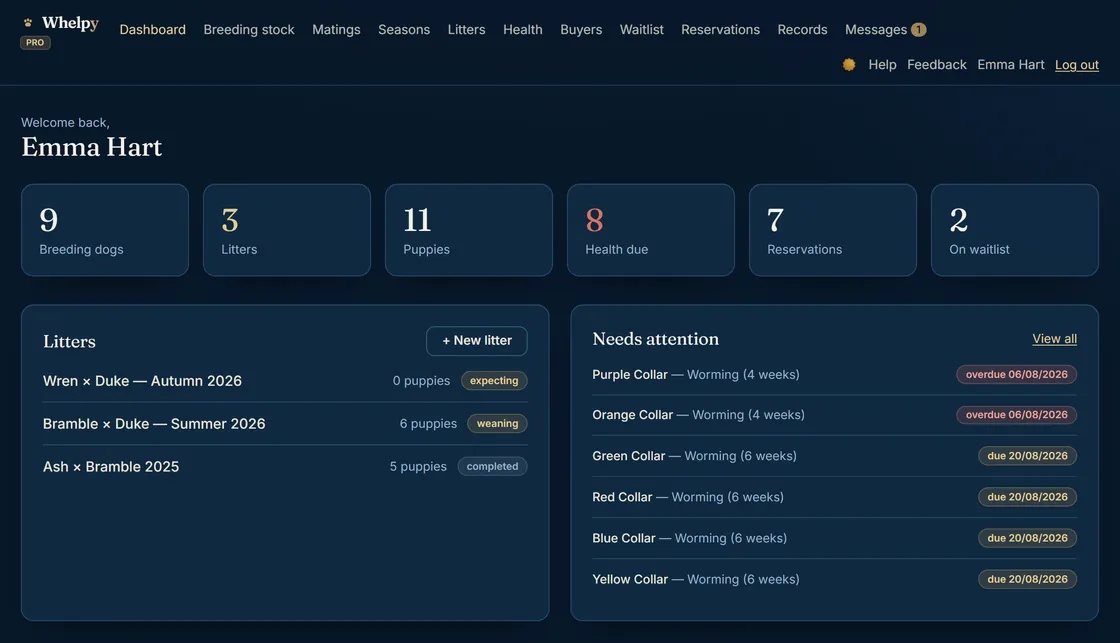
Task: Click due 20/08/2026 badge for Yellow Collar
Action: tap(1027, 579)
